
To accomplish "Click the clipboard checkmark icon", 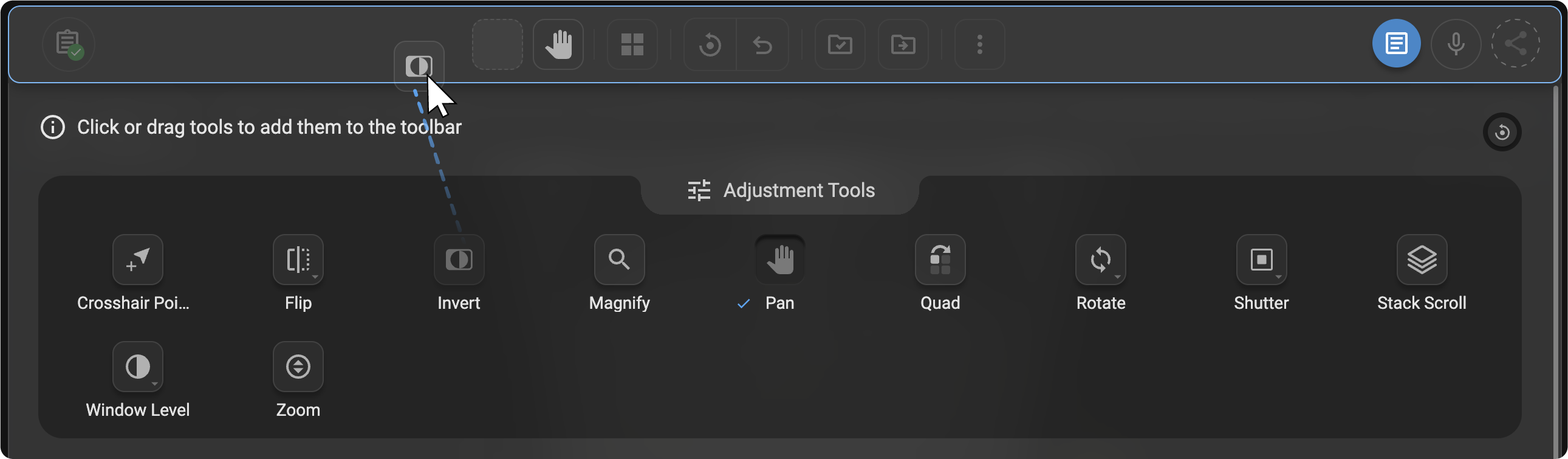I will click(69, 44).
